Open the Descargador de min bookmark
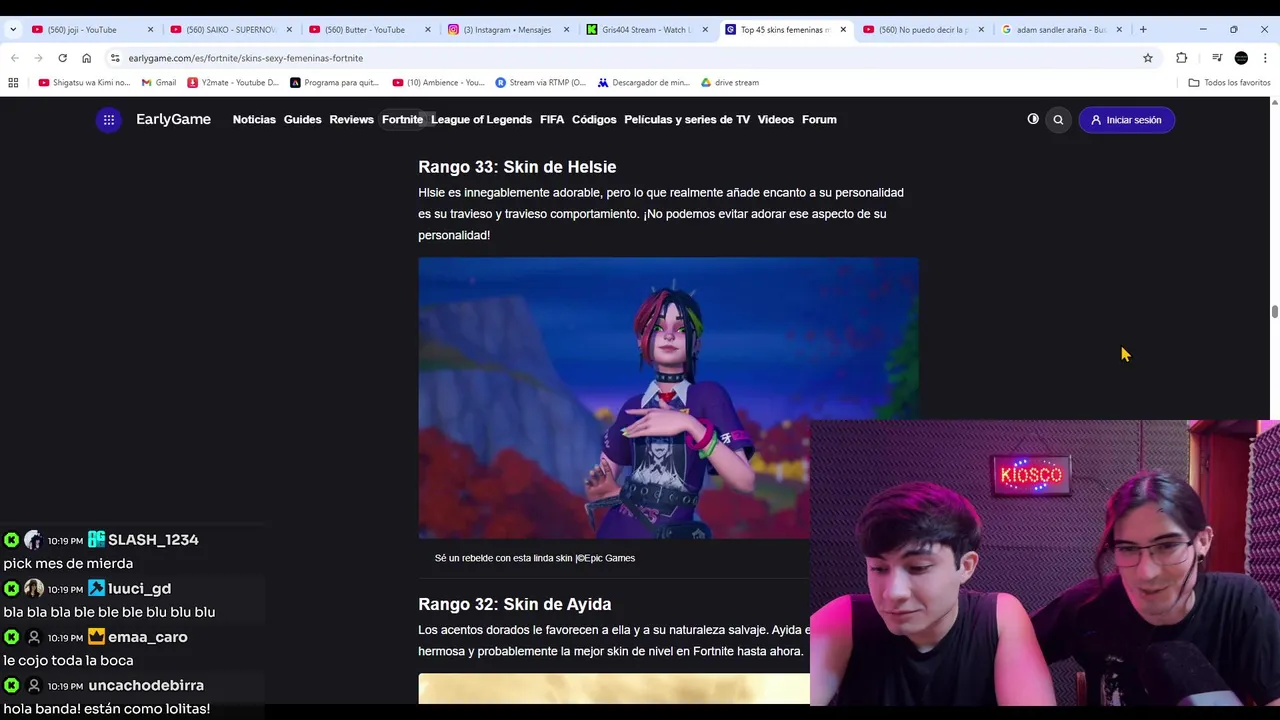This screenshot has height=720, width=1280. tap(644, 83)
